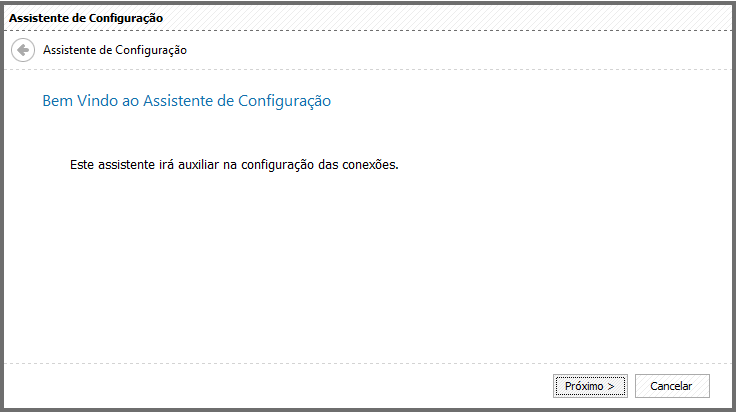Select the Assistente de Configuração label beside back arrow

[115, 50]
